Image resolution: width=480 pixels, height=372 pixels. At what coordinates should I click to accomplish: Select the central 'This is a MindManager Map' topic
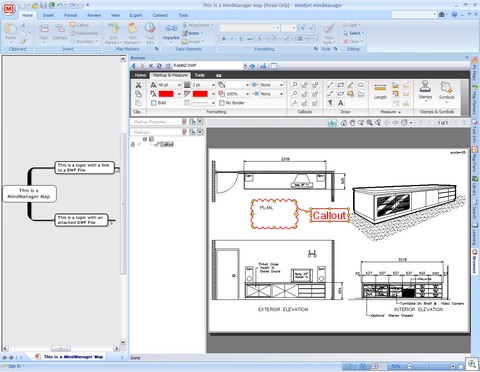click(x=29, y=194)
